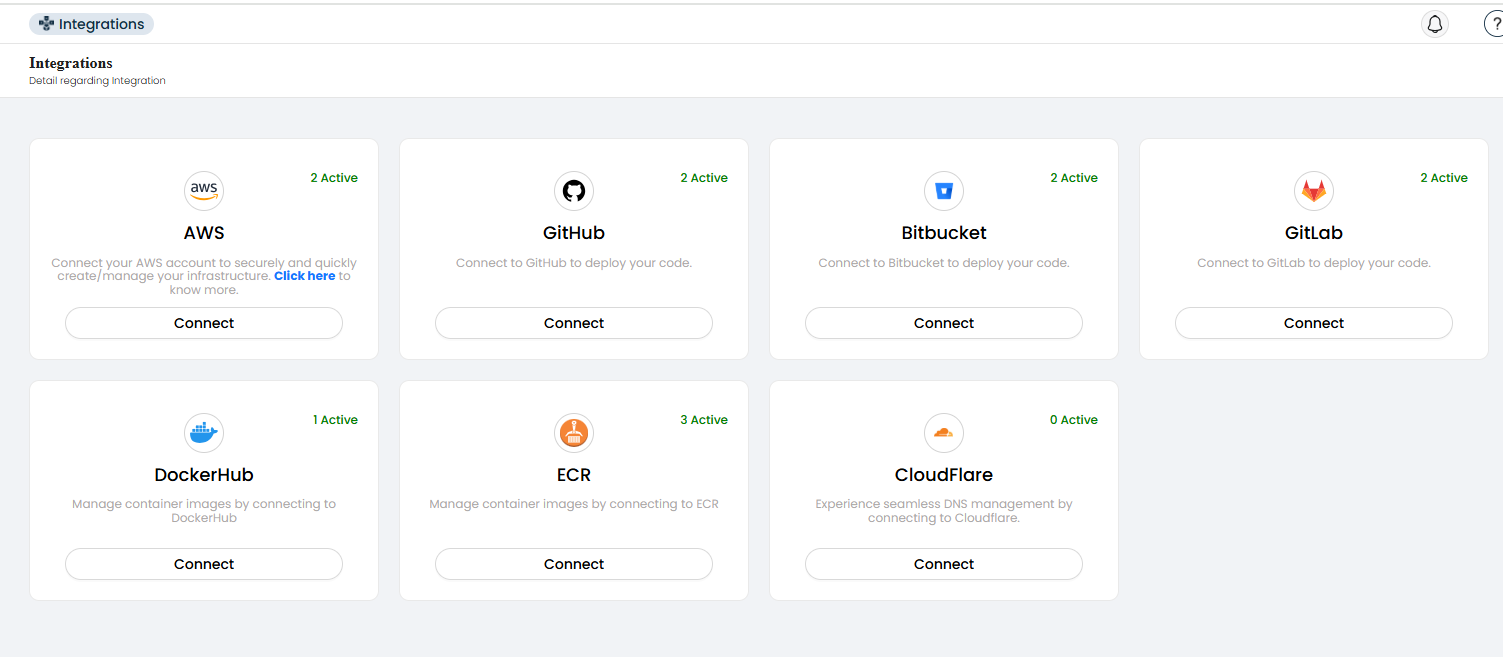Screen dimensions: 1503x657
Task: Open the help question mark icon
Action: (x=1495, y=24)
